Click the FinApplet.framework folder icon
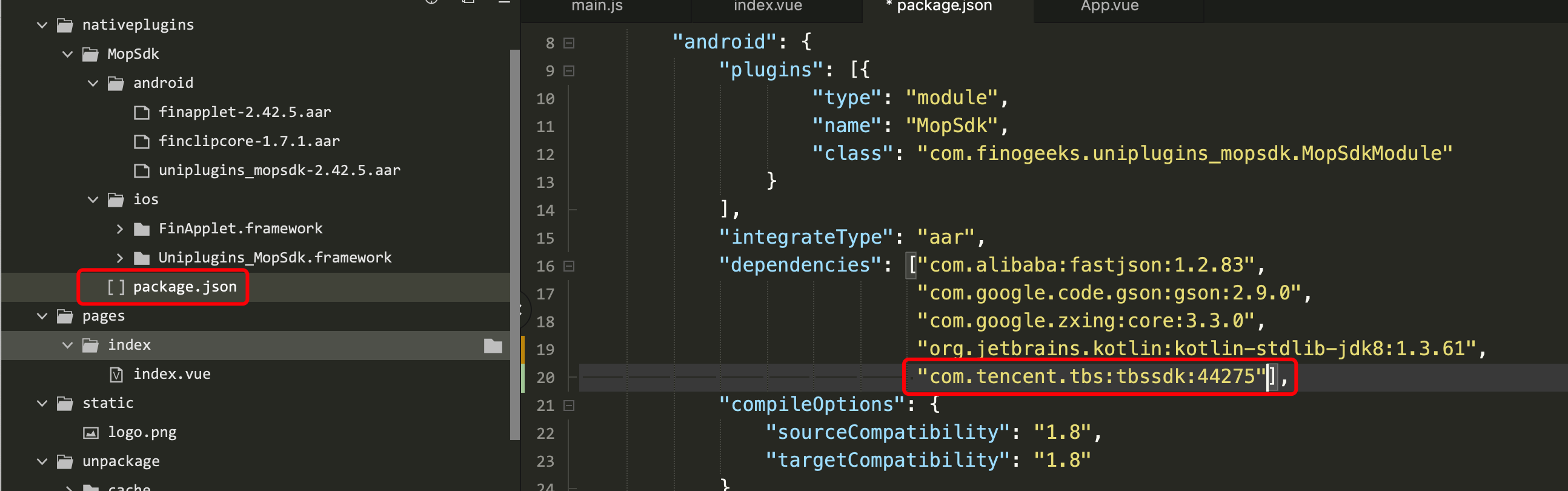This screenshot has width=1568, height=491. (x=142, y=229)
